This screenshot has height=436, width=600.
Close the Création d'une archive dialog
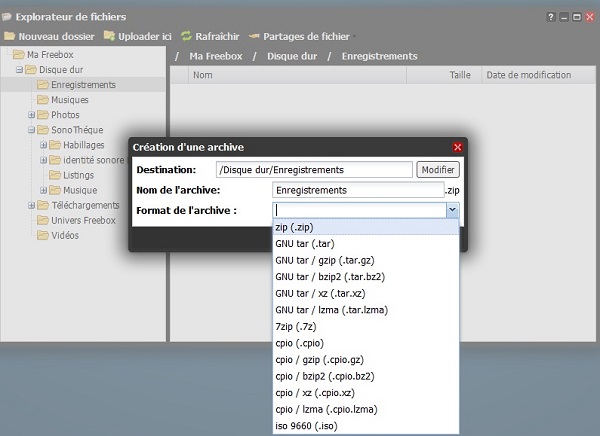458,147
